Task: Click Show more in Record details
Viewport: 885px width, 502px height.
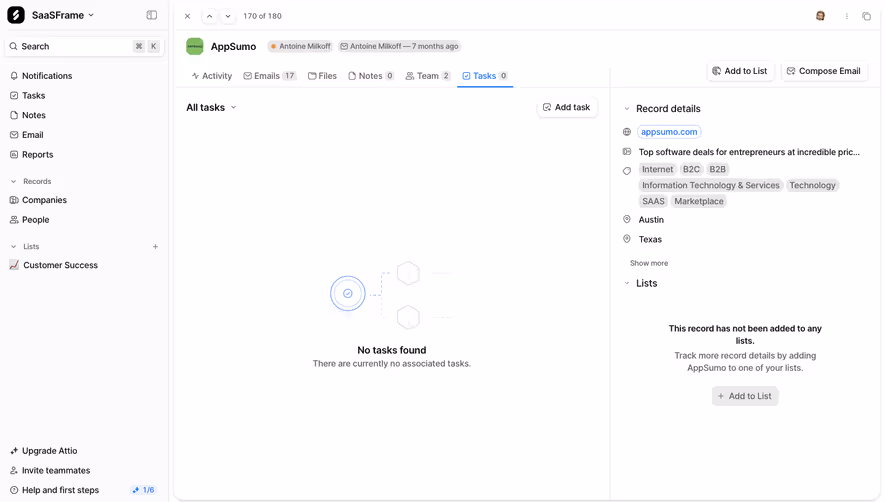Action: click(649, 263)
